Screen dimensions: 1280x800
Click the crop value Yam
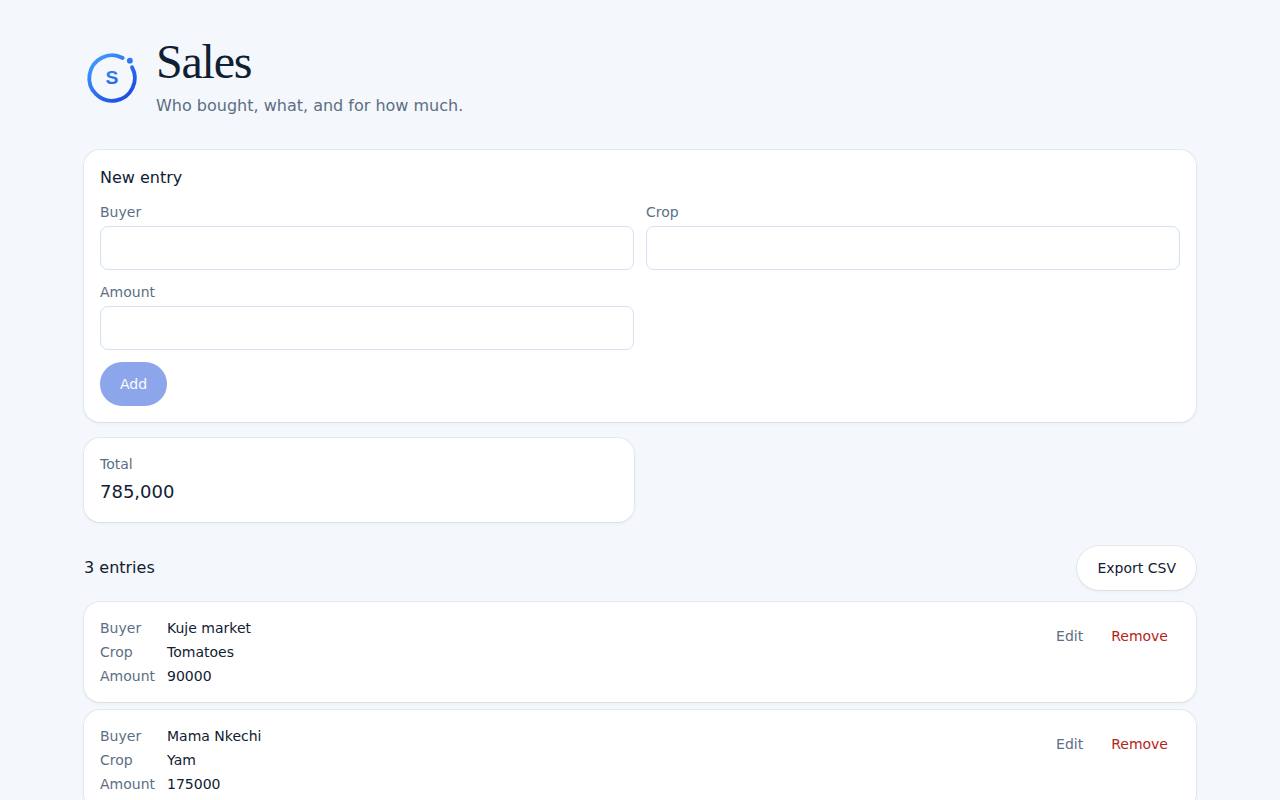point(181,760)
